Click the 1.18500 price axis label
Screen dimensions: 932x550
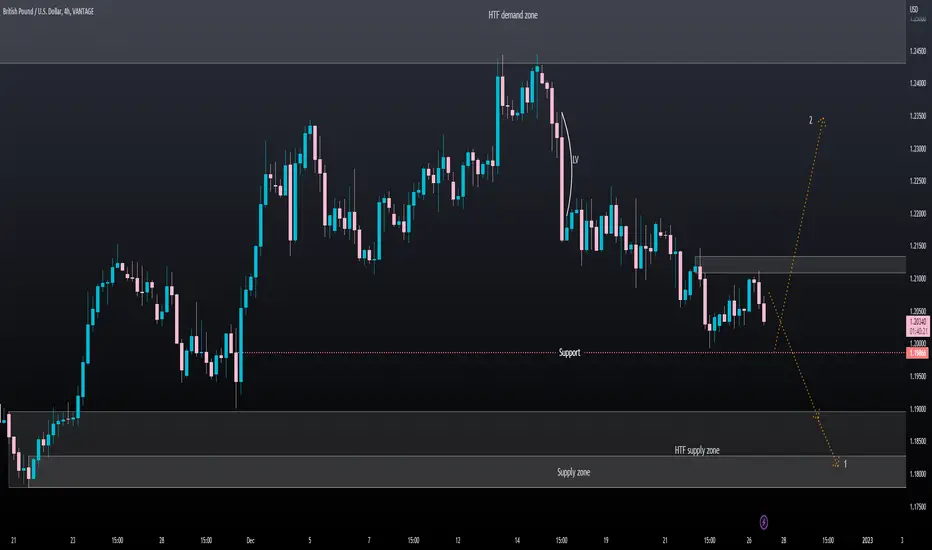click(x=918, y=441)
